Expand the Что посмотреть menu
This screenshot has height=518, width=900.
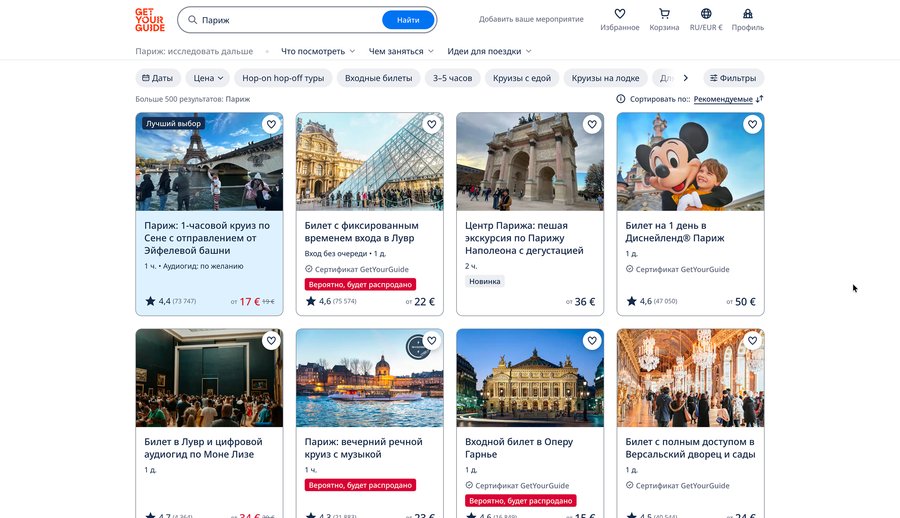coord(318,51)
